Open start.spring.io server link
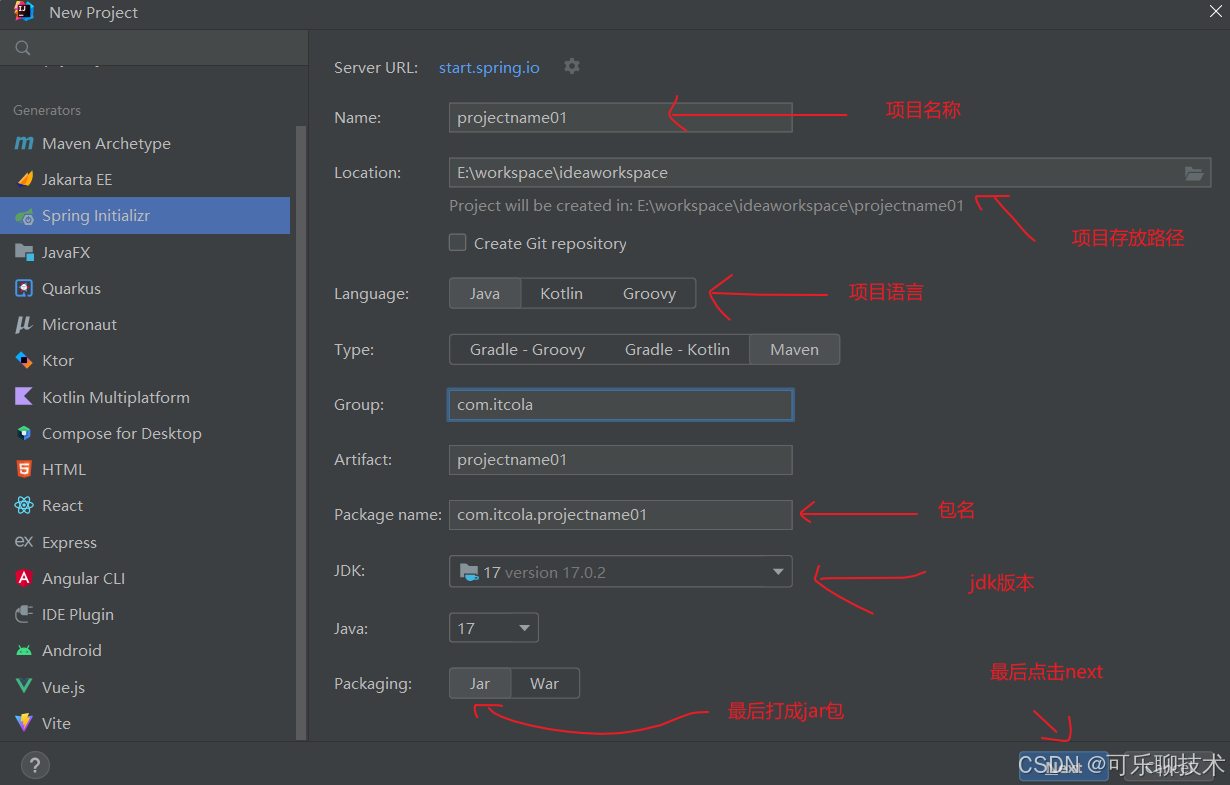The image size is (1230, 785). [x=489, y=67]
